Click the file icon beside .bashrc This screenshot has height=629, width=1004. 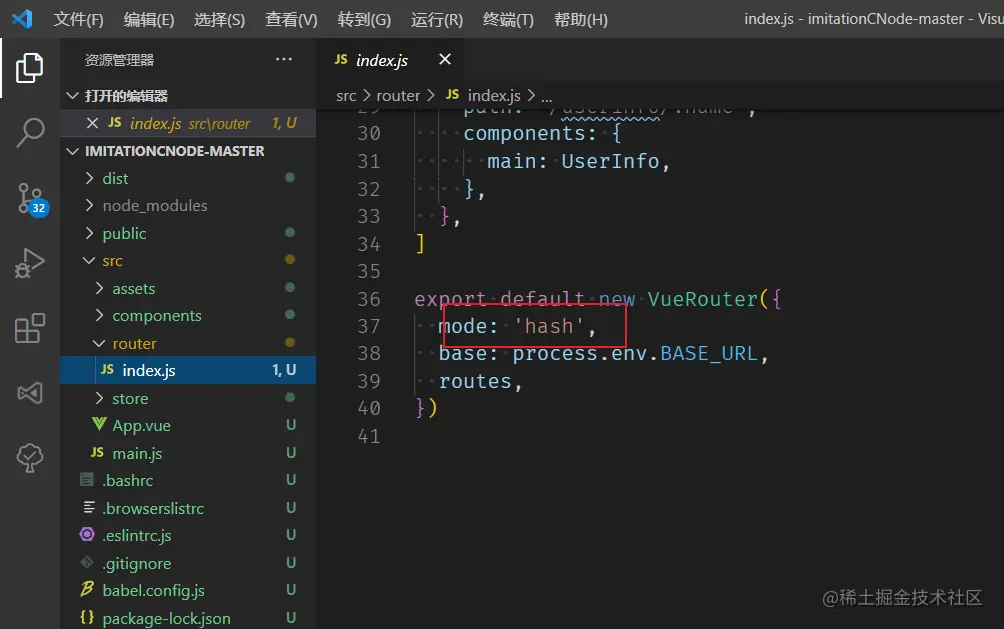pyautogui.click(x=87, y=480)
